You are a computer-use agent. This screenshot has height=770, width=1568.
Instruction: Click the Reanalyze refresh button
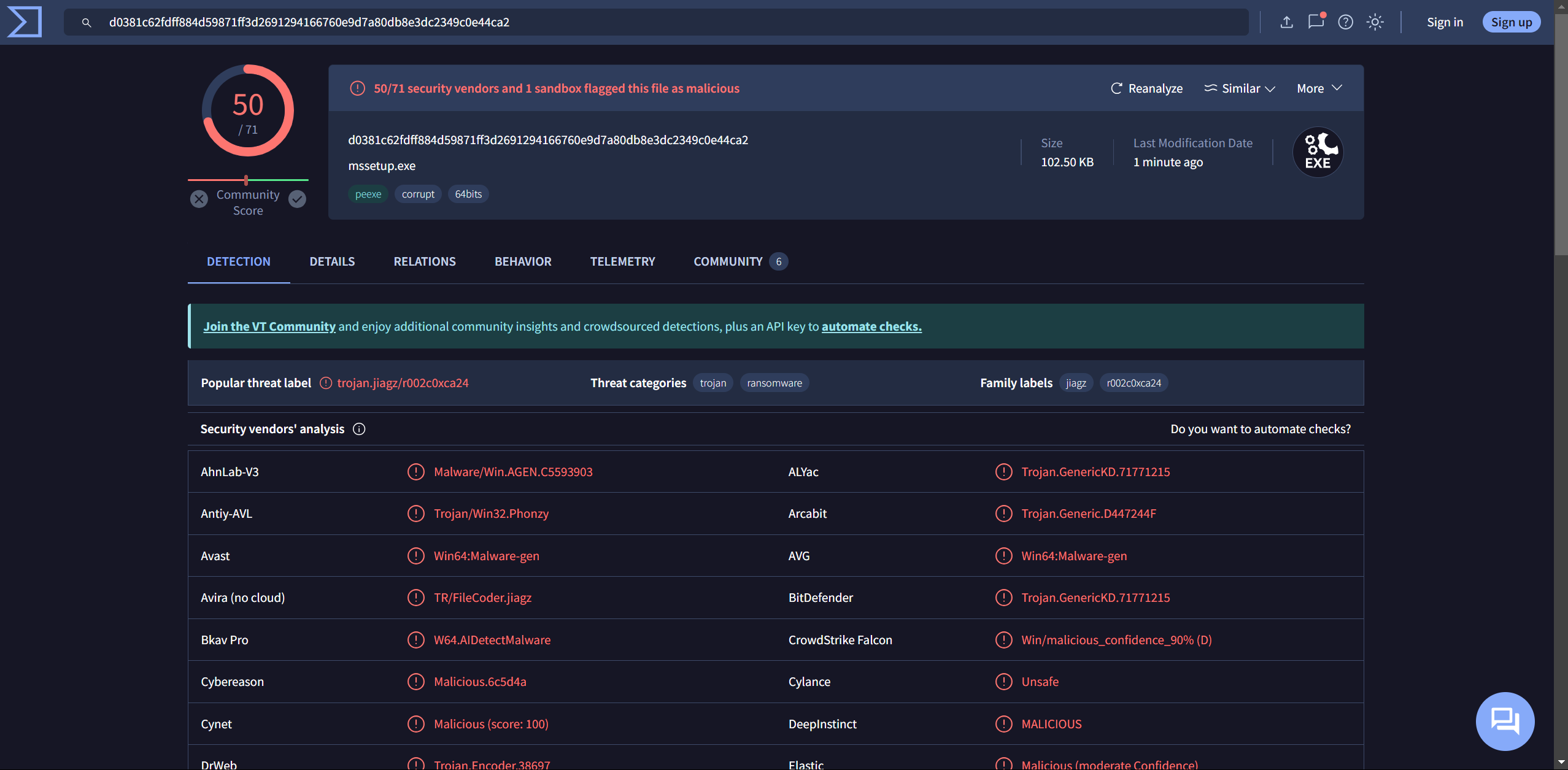click(1146, 88)
